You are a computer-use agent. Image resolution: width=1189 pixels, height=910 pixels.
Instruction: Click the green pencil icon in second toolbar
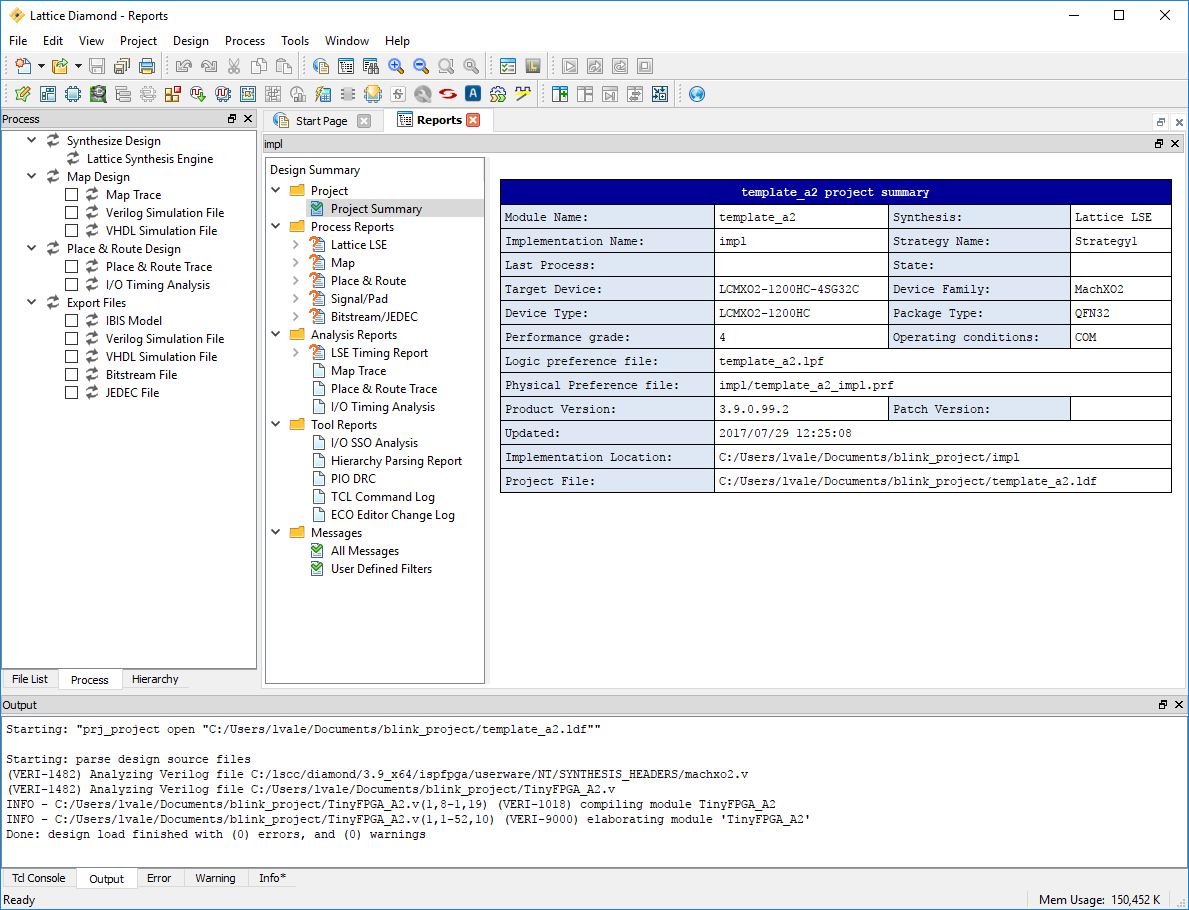pos(22,94)
